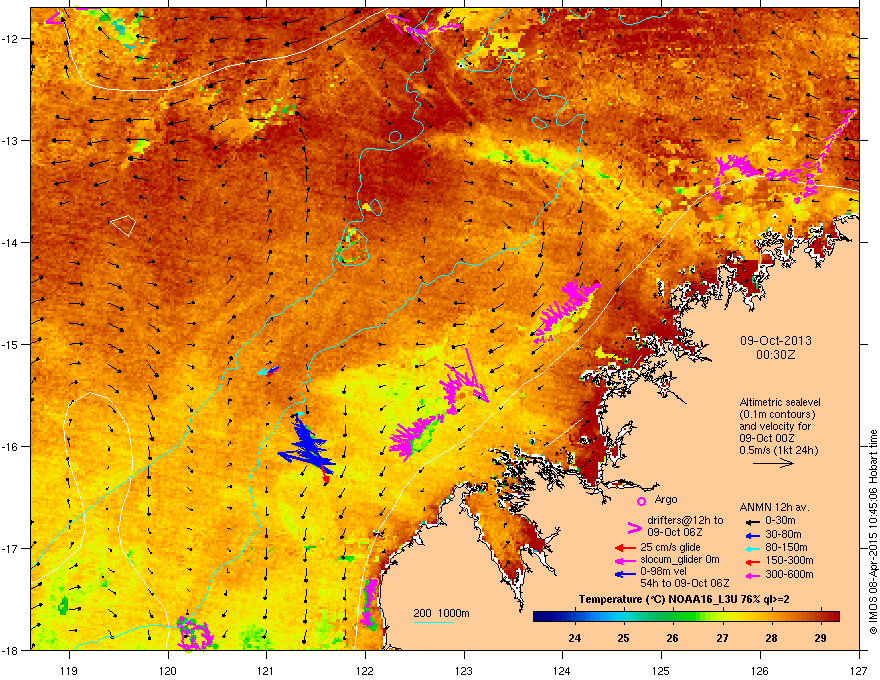Click the dark blue end of temperature colorbar
Screen dimensions: 880x680
[x=542, y=617]
